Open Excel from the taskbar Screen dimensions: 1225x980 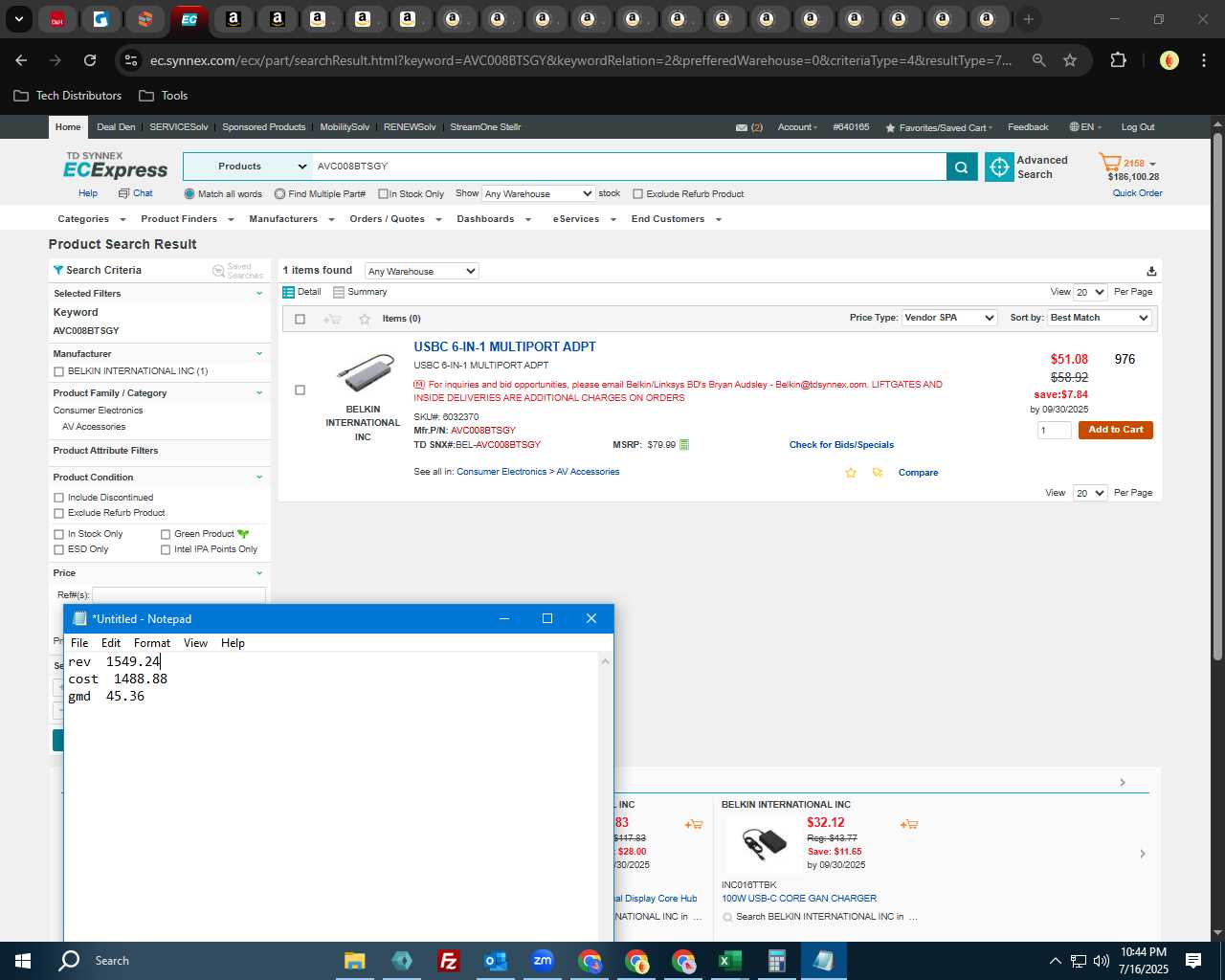729,961
